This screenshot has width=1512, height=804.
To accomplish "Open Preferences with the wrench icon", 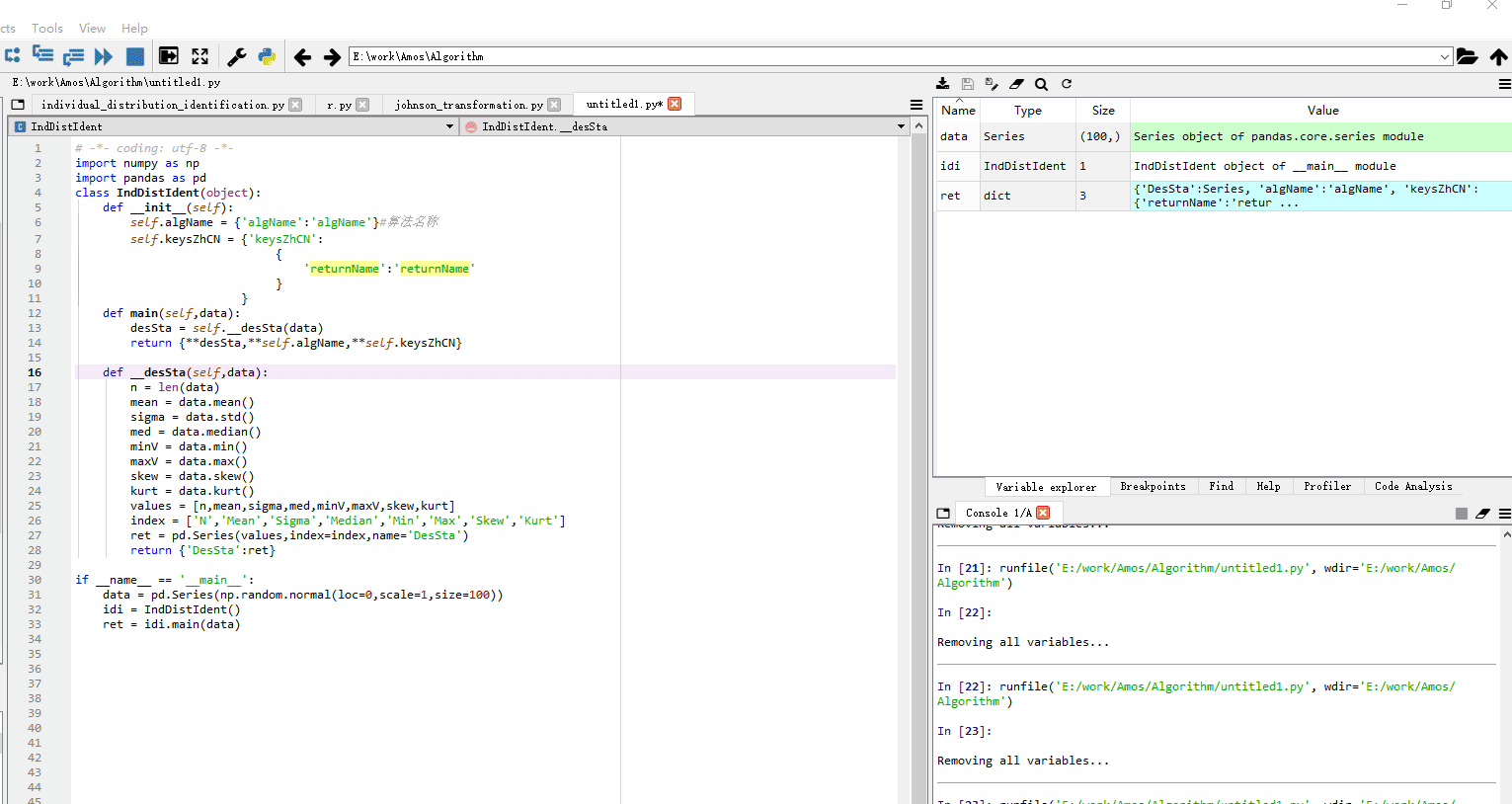I will 237,56.
